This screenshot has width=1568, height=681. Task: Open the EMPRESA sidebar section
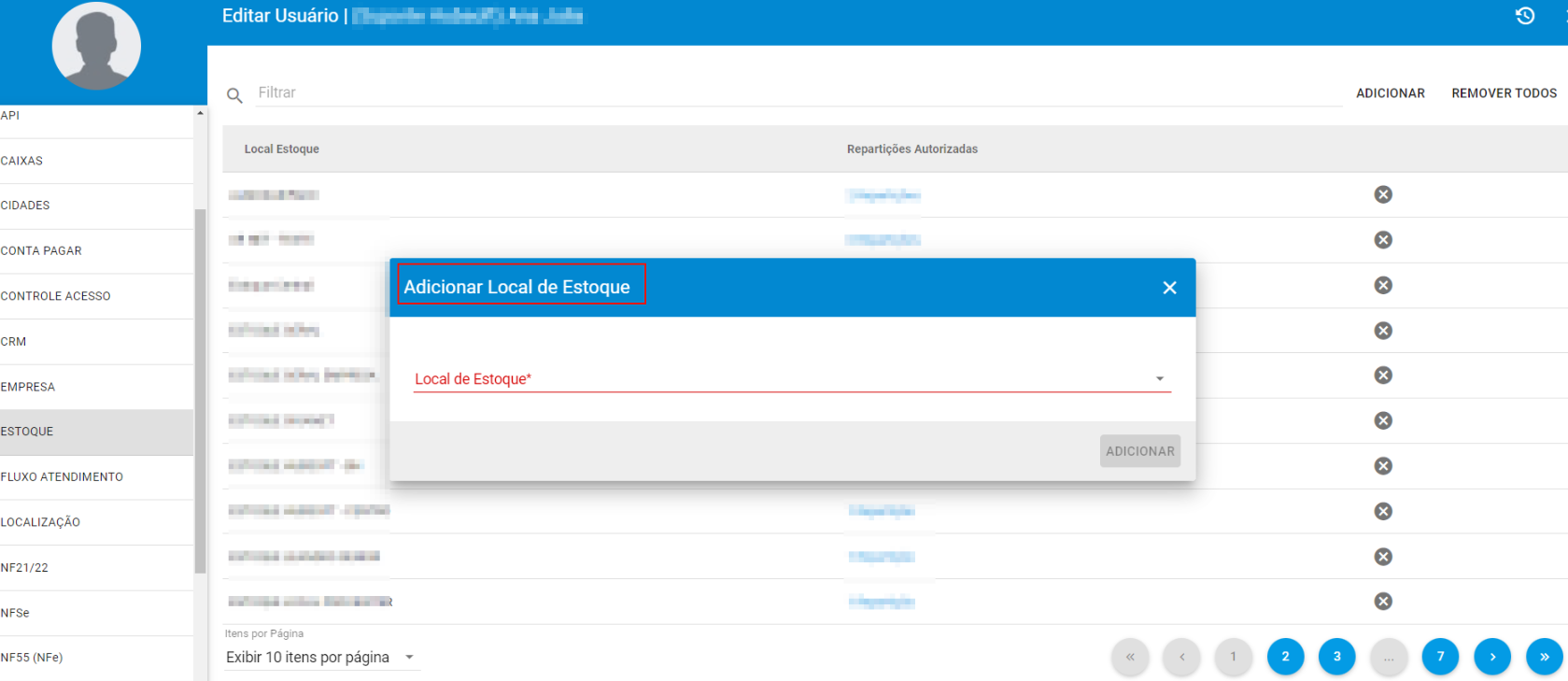96,387
